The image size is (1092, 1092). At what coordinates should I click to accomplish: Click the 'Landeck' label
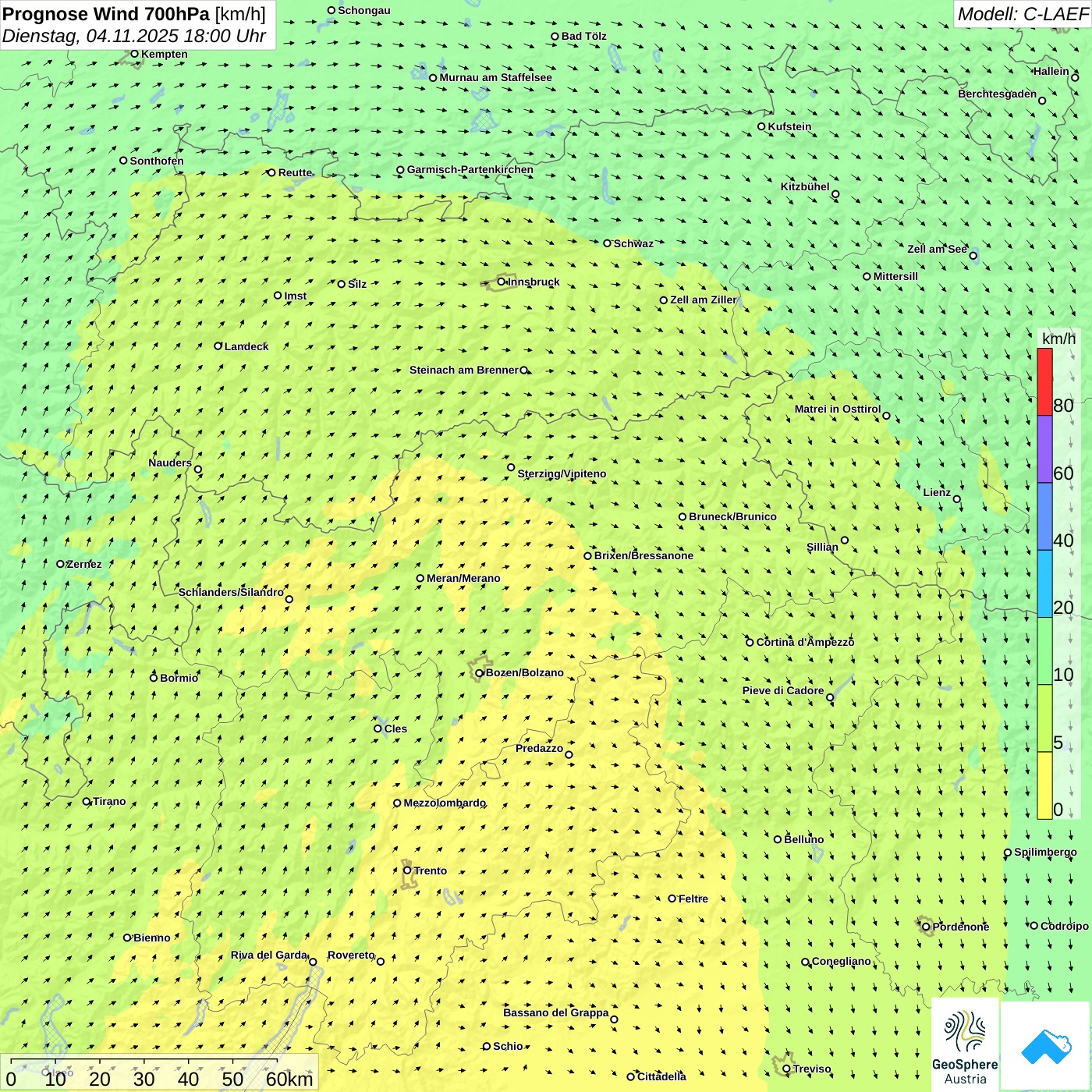coord(246,346)
